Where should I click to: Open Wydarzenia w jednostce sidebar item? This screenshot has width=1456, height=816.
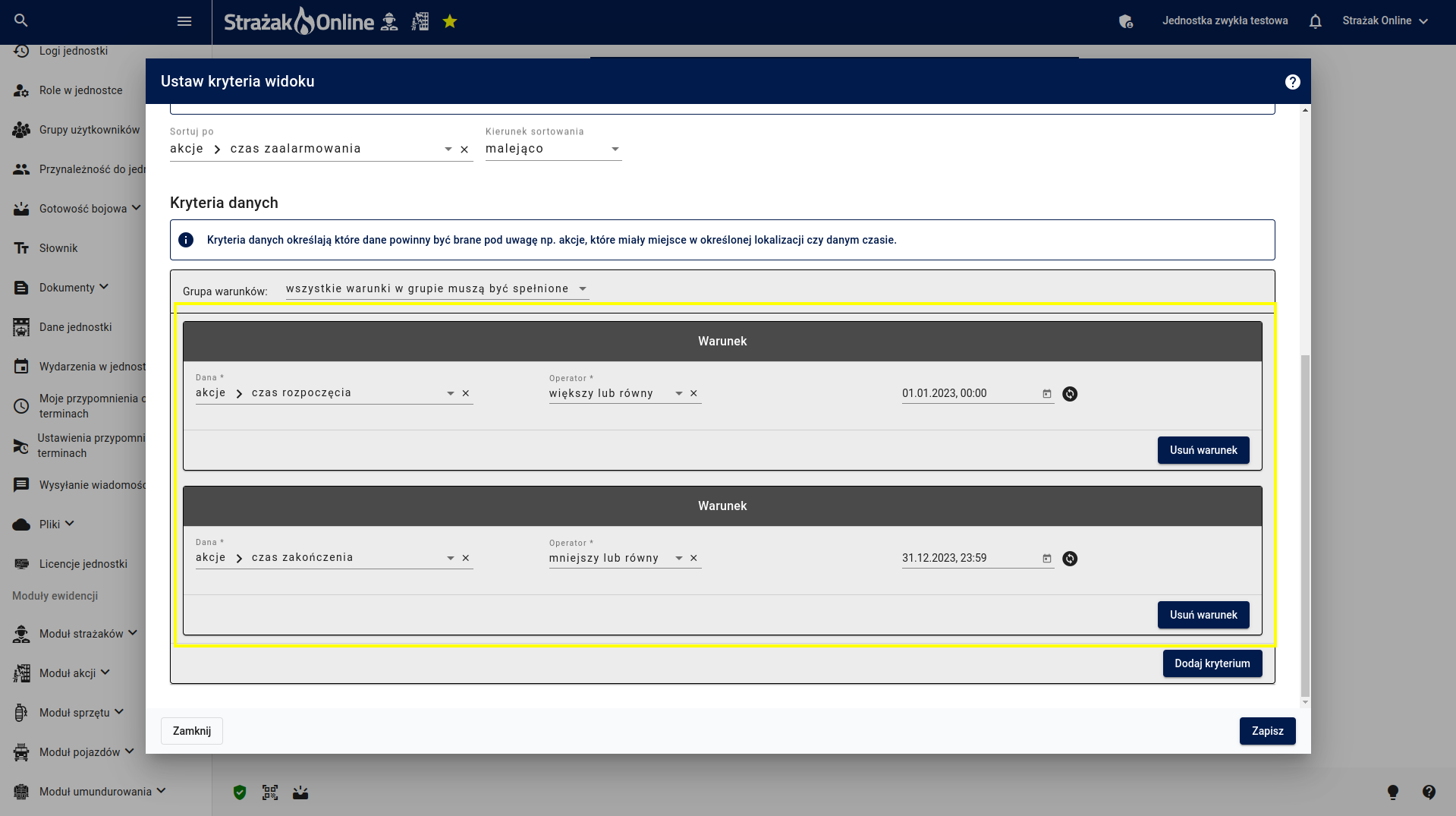coord(79,367)
